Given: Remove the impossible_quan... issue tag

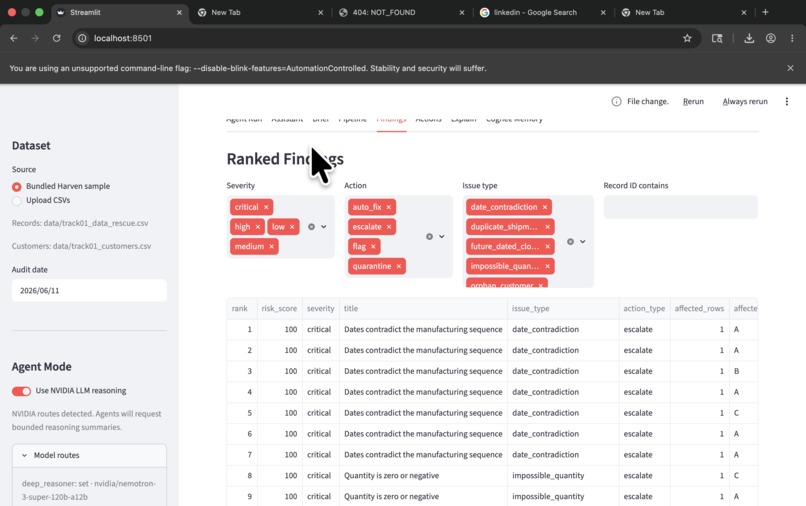Looking at the screenshot, I should click(x=547, y=266).
